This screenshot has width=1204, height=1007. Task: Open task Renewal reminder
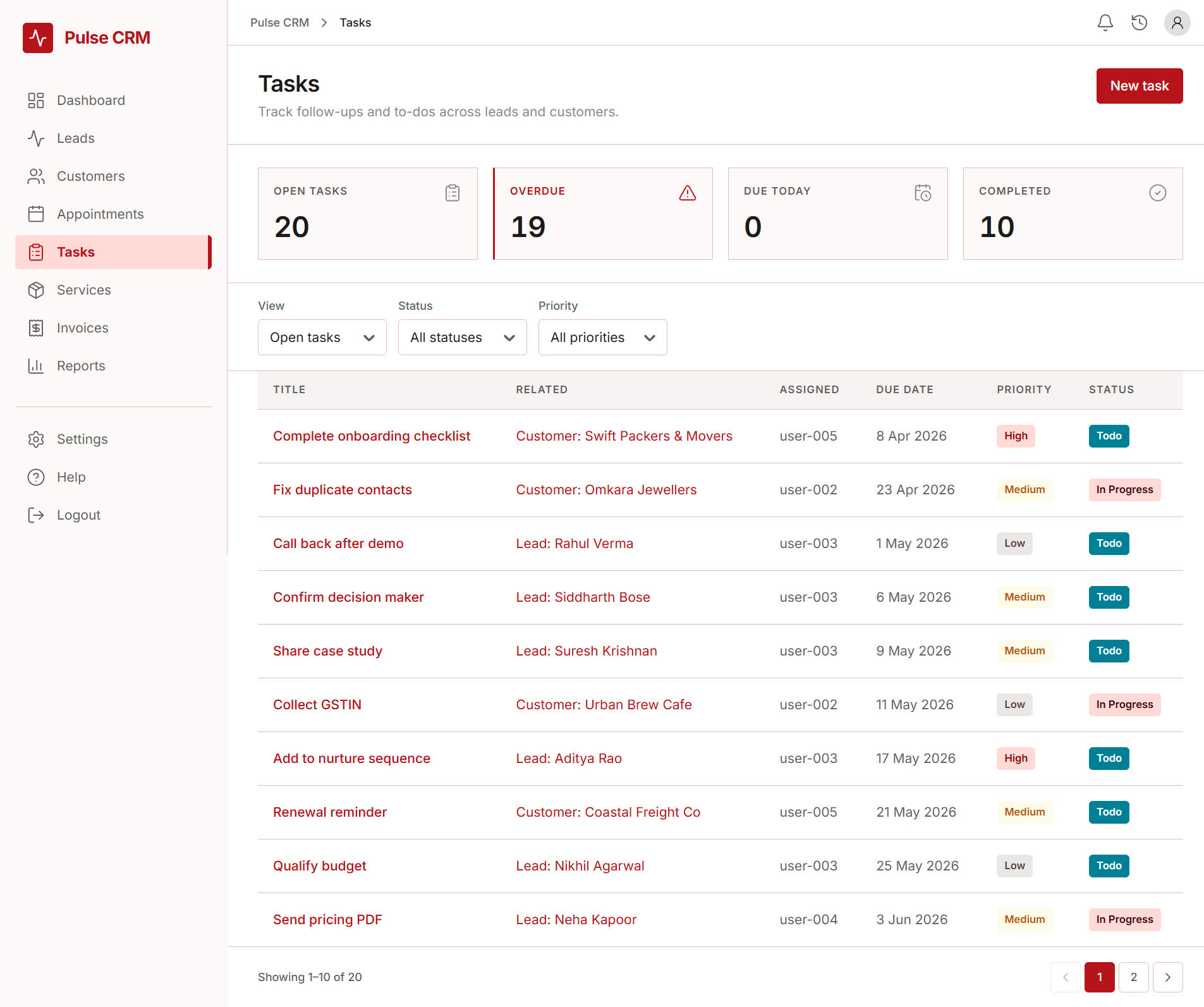click(330, 812)
